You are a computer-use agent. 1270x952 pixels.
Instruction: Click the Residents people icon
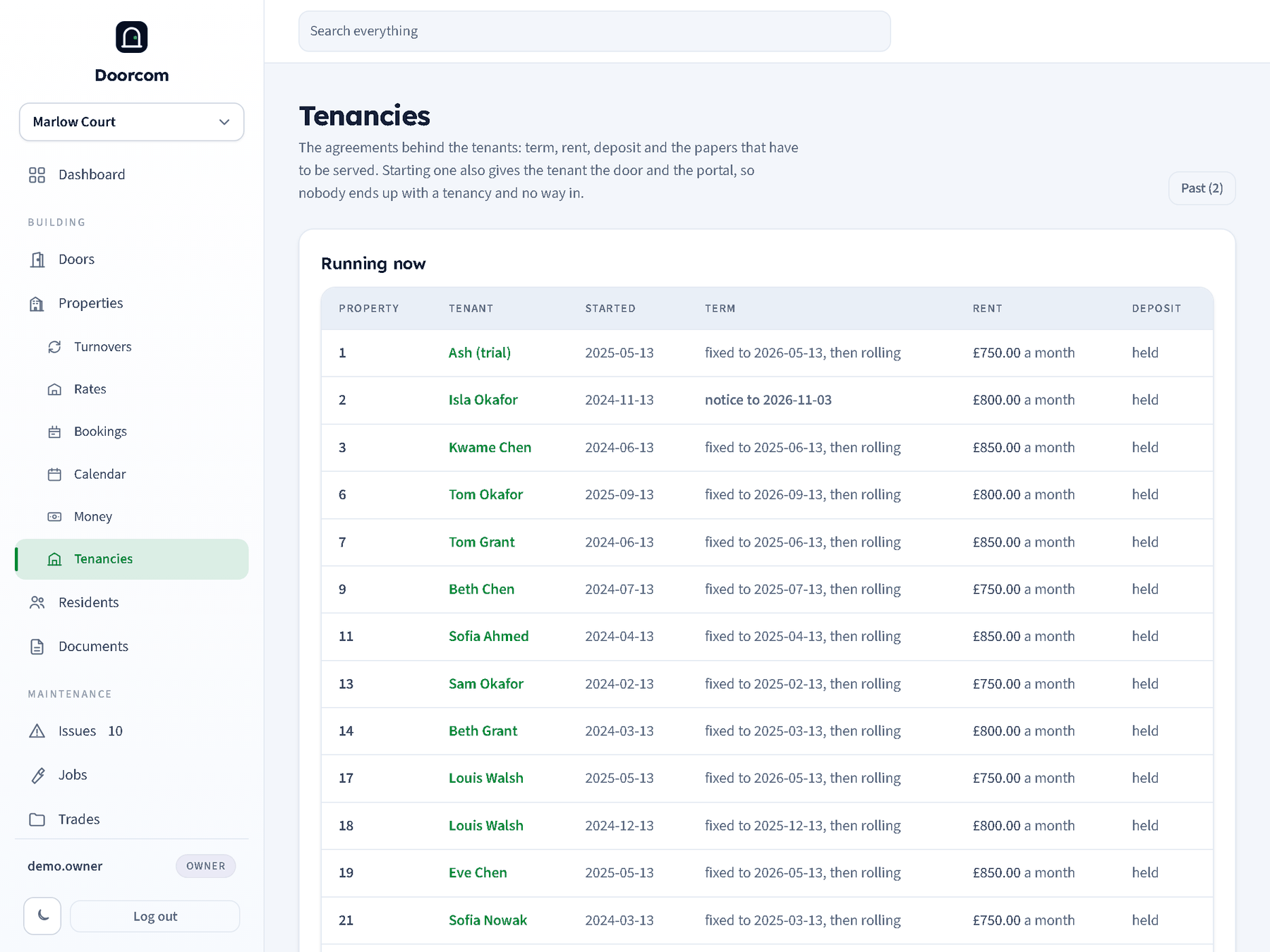click(x=37, y=603)
